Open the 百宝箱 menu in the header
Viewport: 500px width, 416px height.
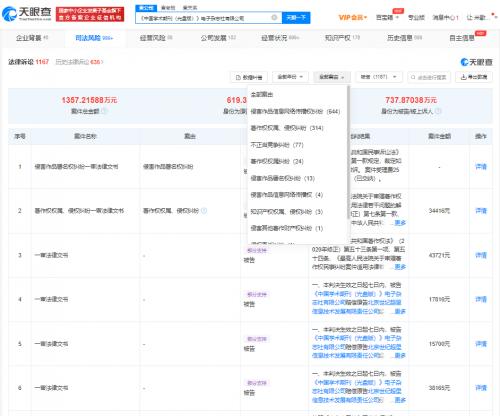click(x=387, y=17)
